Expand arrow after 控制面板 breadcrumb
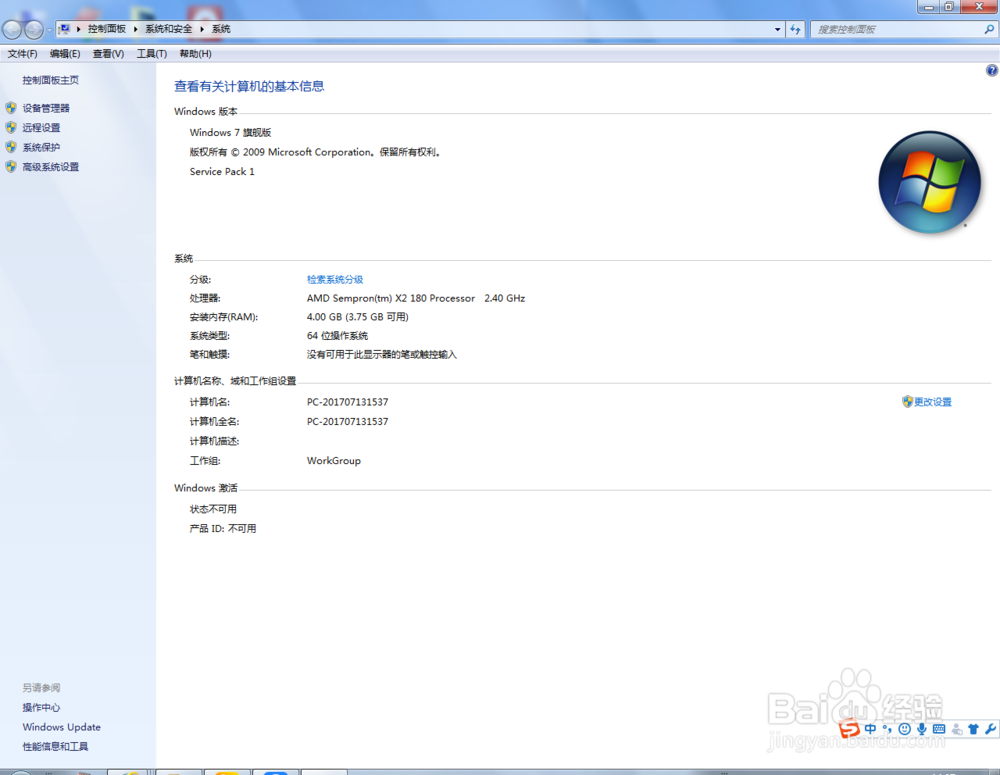1000x775 pixels. (135, 29)
